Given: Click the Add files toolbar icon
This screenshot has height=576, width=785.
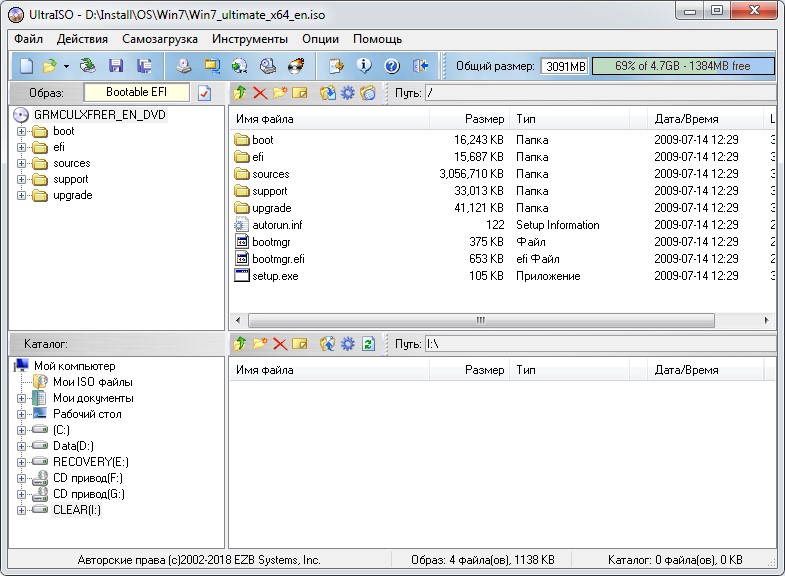Looking at the screenshot, I should pos(336,66).
